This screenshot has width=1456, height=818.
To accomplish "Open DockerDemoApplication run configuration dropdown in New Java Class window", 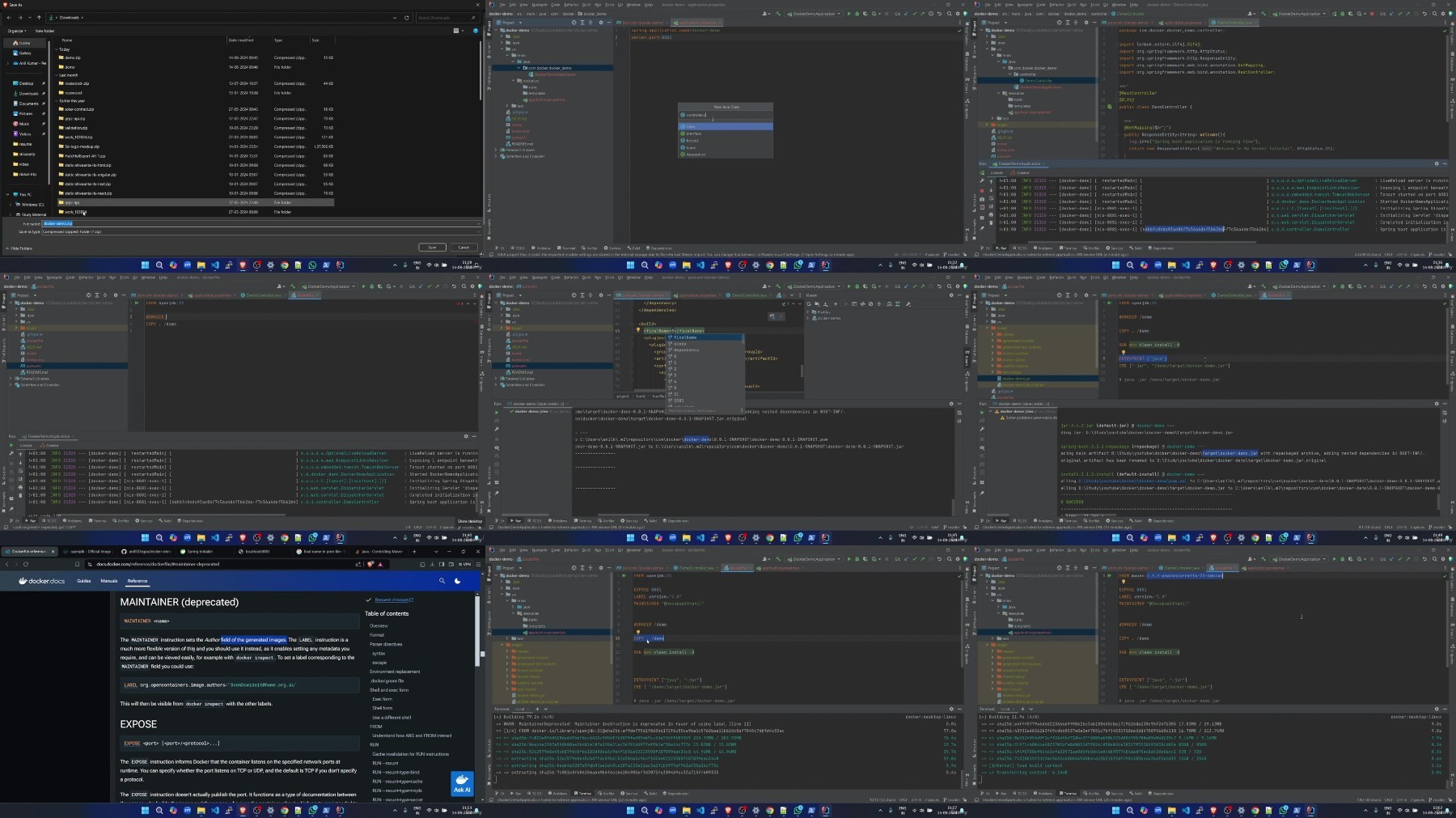I will [814, 14].
